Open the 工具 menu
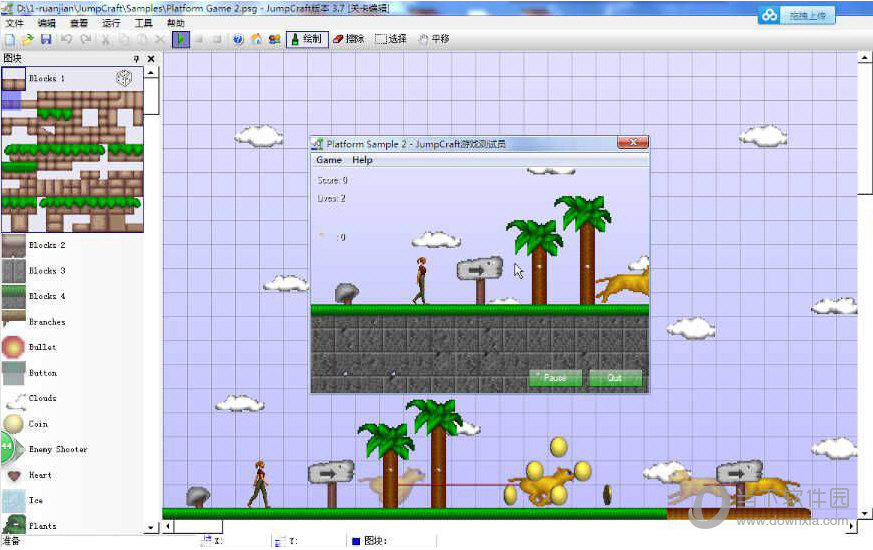The image size is (873, 550). pos(144,23)
